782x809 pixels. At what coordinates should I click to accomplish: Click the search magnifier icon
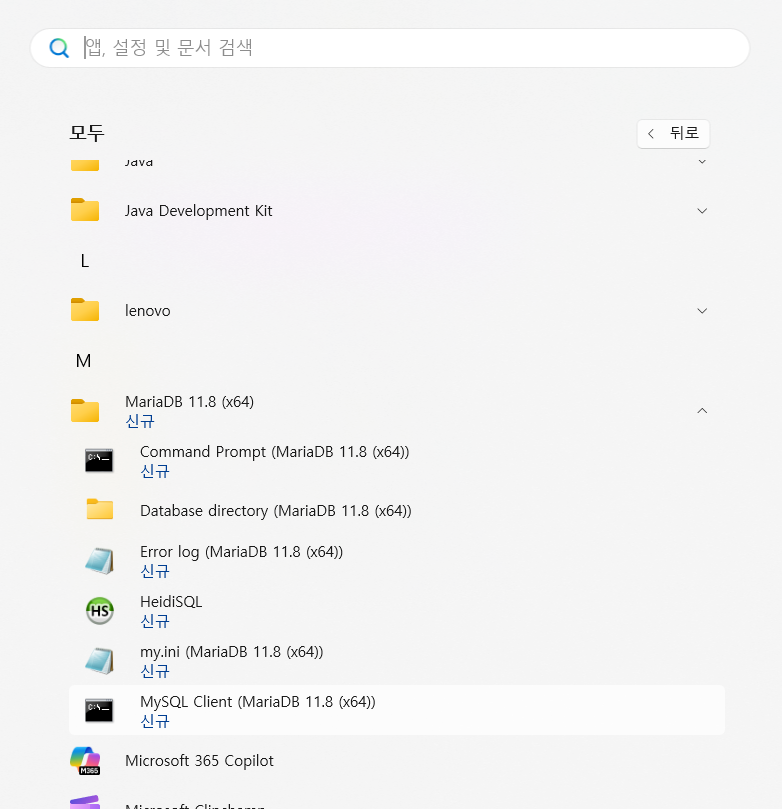pyautogui.click(x=60, y=48)
